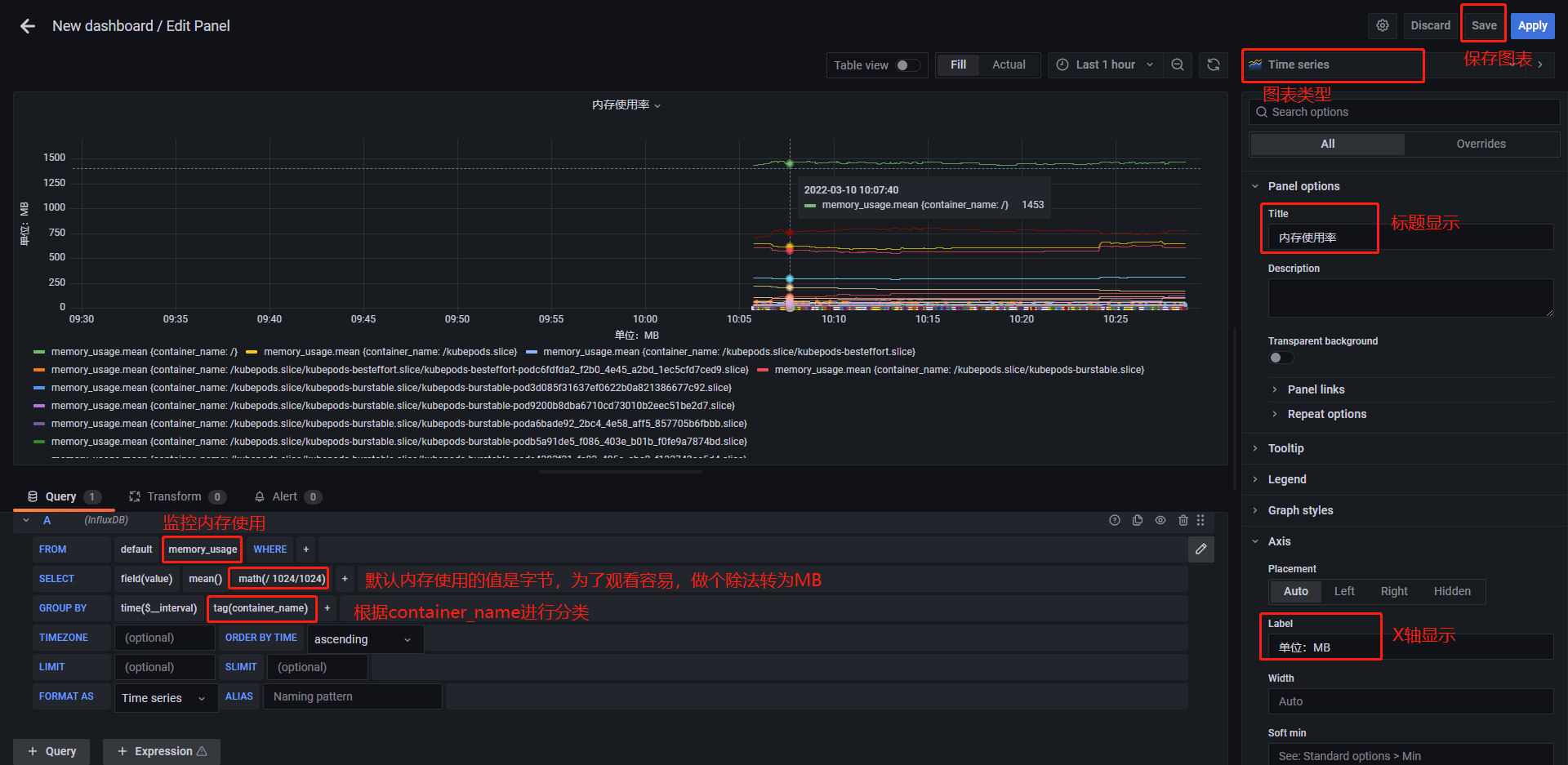The image size is (1568, 765).
Task: Click legend swatch for container_name: /kubepods.slice
Action: pos(252,352)
